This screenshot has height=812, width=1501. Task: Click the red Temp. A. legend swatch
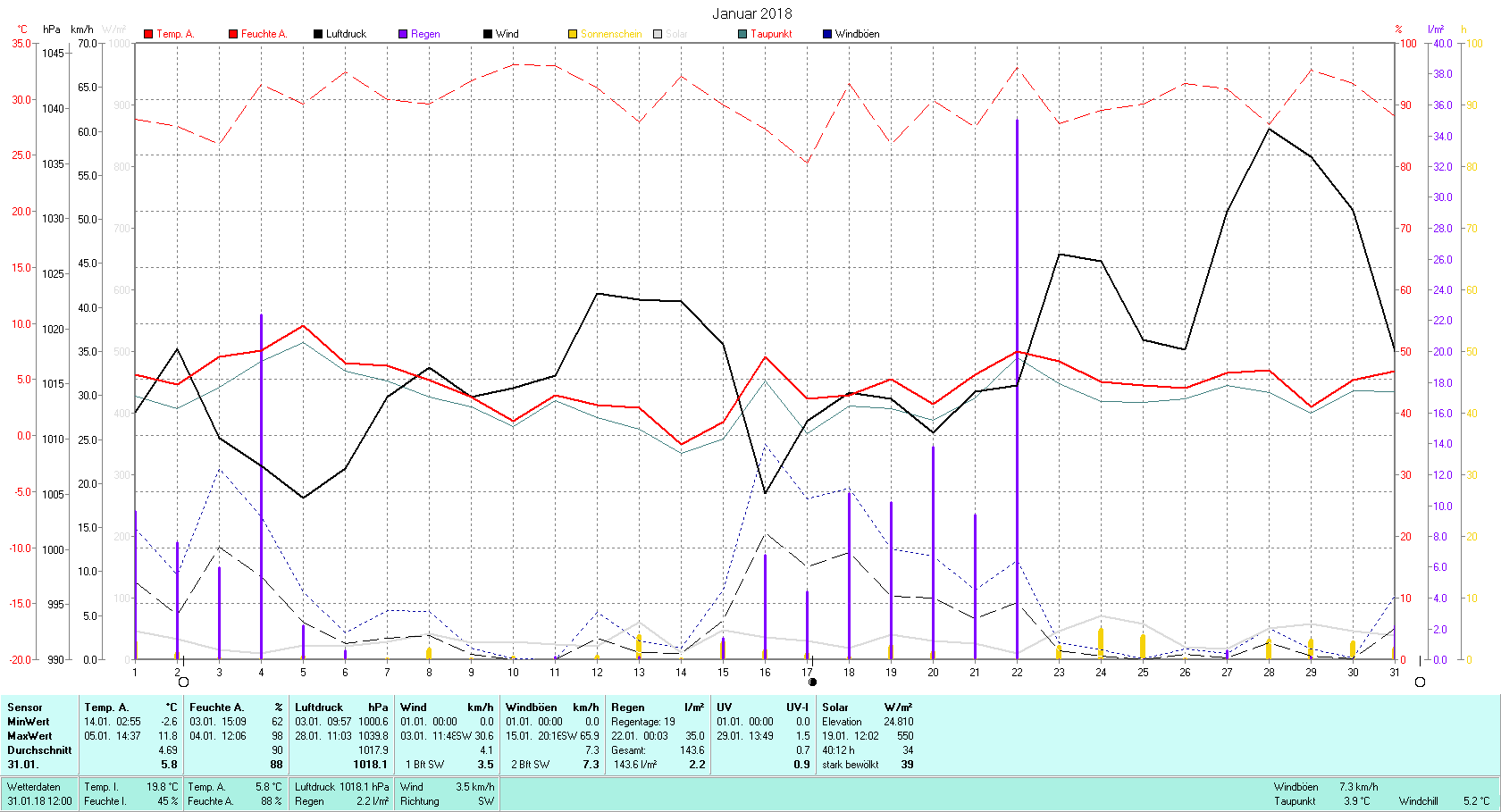coord(148,34)
